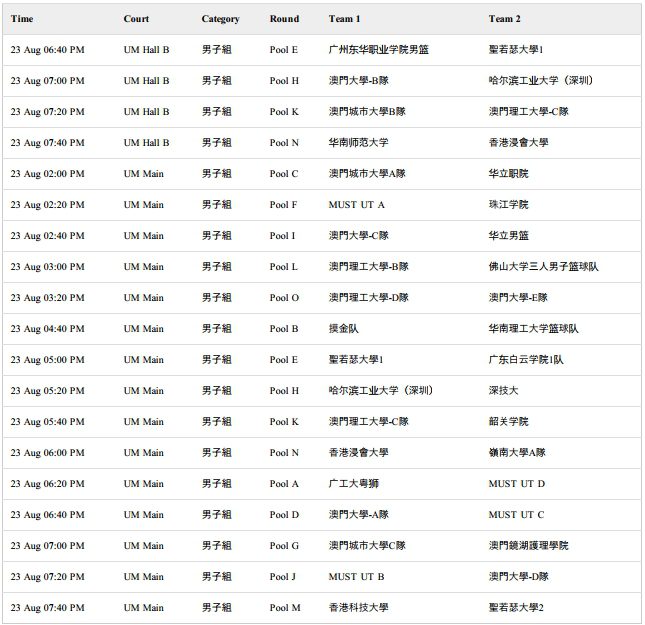Image resolution: width=645 pixels, height=625 pixels.
Task: Select the Pool C round cell
Action: [284, 174]
